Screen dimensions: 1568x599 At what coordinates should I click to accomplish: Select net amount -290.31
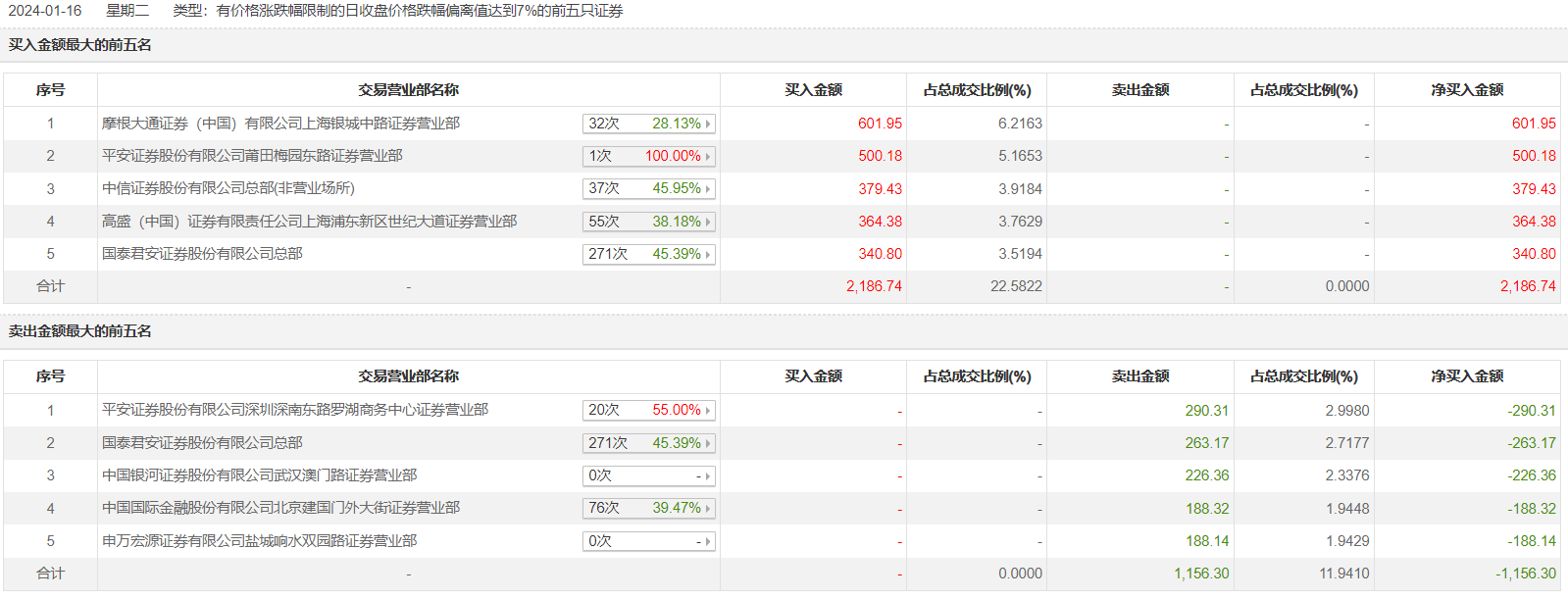pyautogui.click(x=1532, y=411)
